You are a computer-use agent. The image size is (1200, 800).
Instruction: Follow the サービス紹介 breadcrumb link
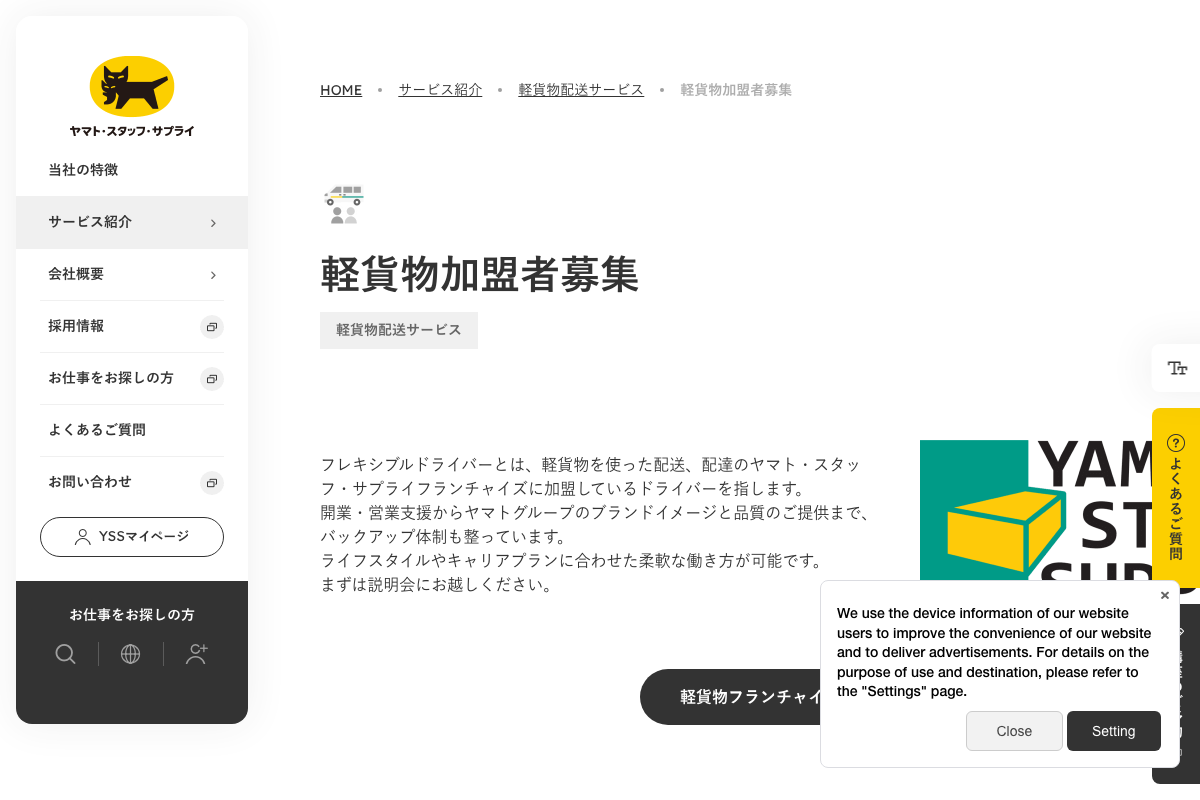[x=440, y=90]
